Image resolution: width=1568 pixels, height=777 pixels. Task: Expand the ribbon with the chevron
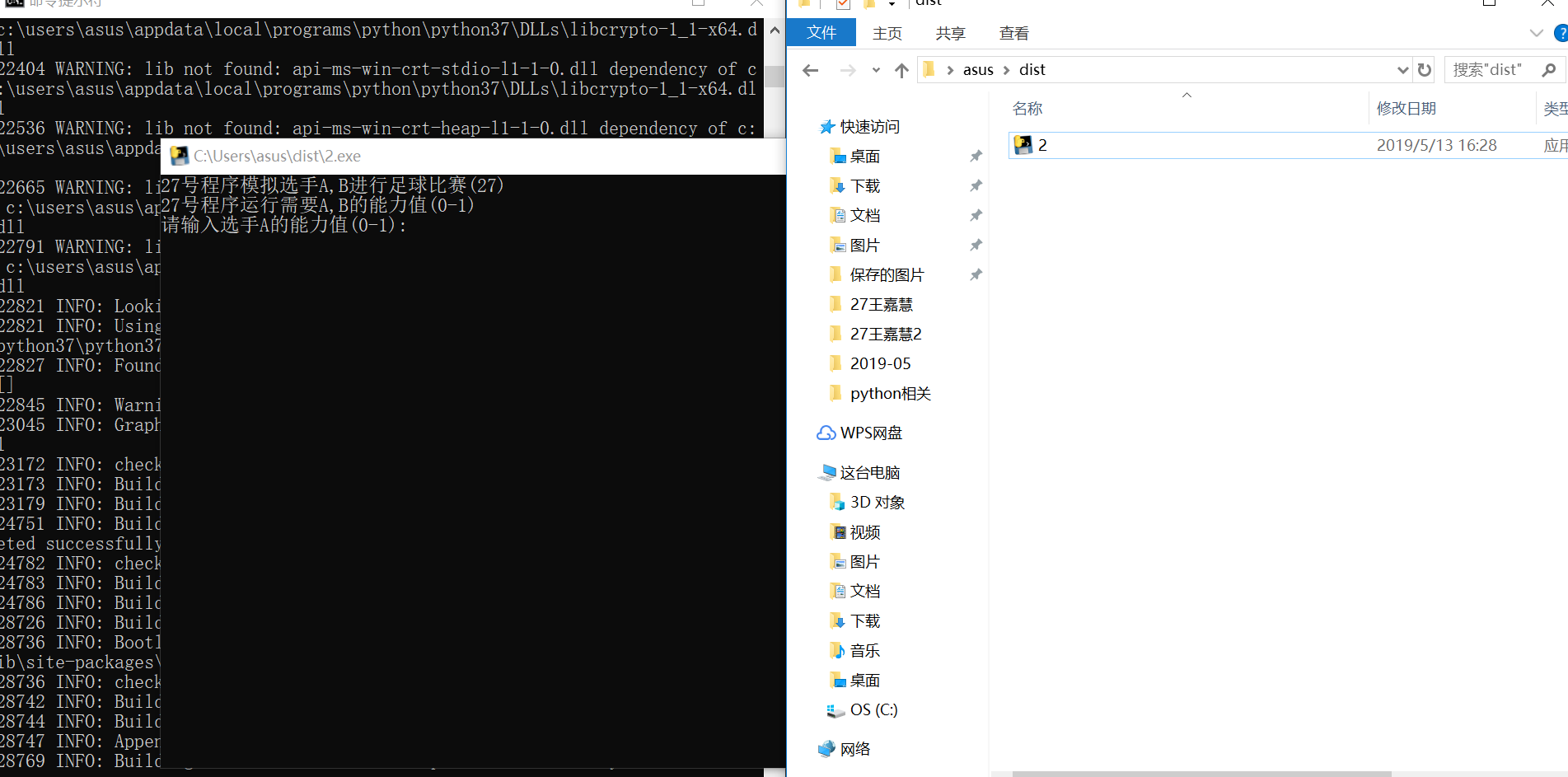tap(1536, 33)
